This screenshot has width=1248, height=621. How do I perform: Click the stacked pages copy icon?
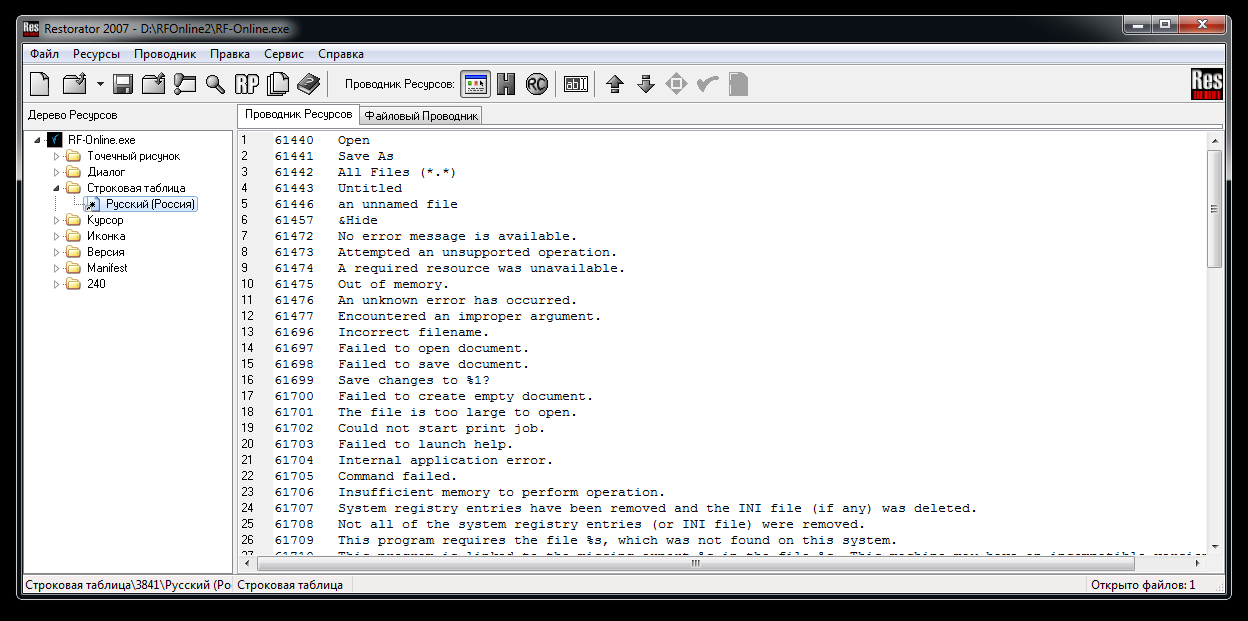click(x=278, y=84)
